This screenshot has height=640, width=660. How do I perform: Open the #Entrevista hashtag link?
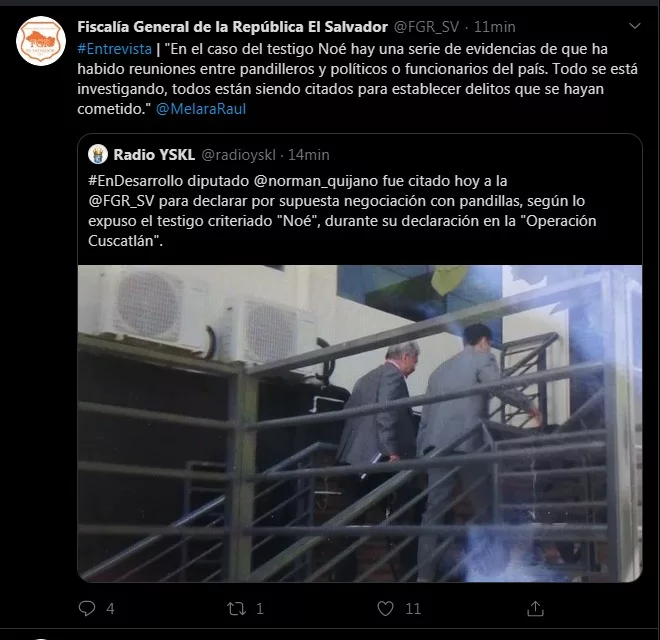tap(114, 49)
